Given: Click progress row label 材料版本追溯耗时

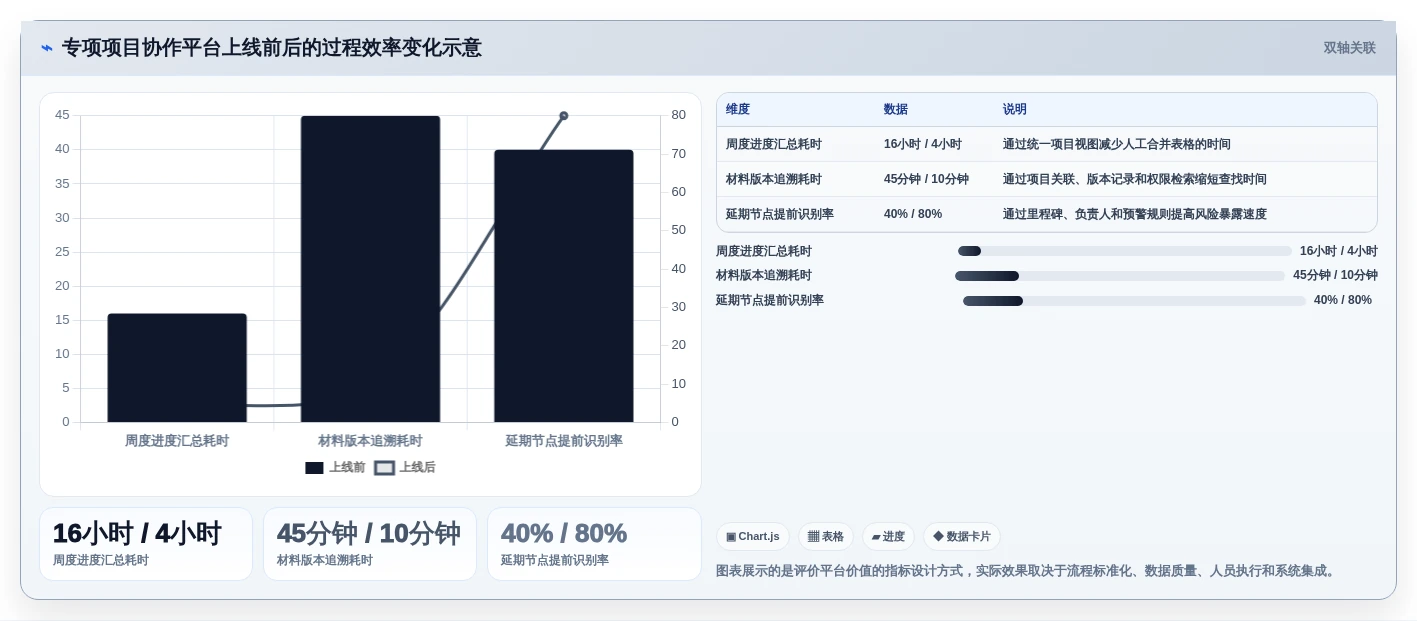Looking at the screenshot, I should [764, 275].
